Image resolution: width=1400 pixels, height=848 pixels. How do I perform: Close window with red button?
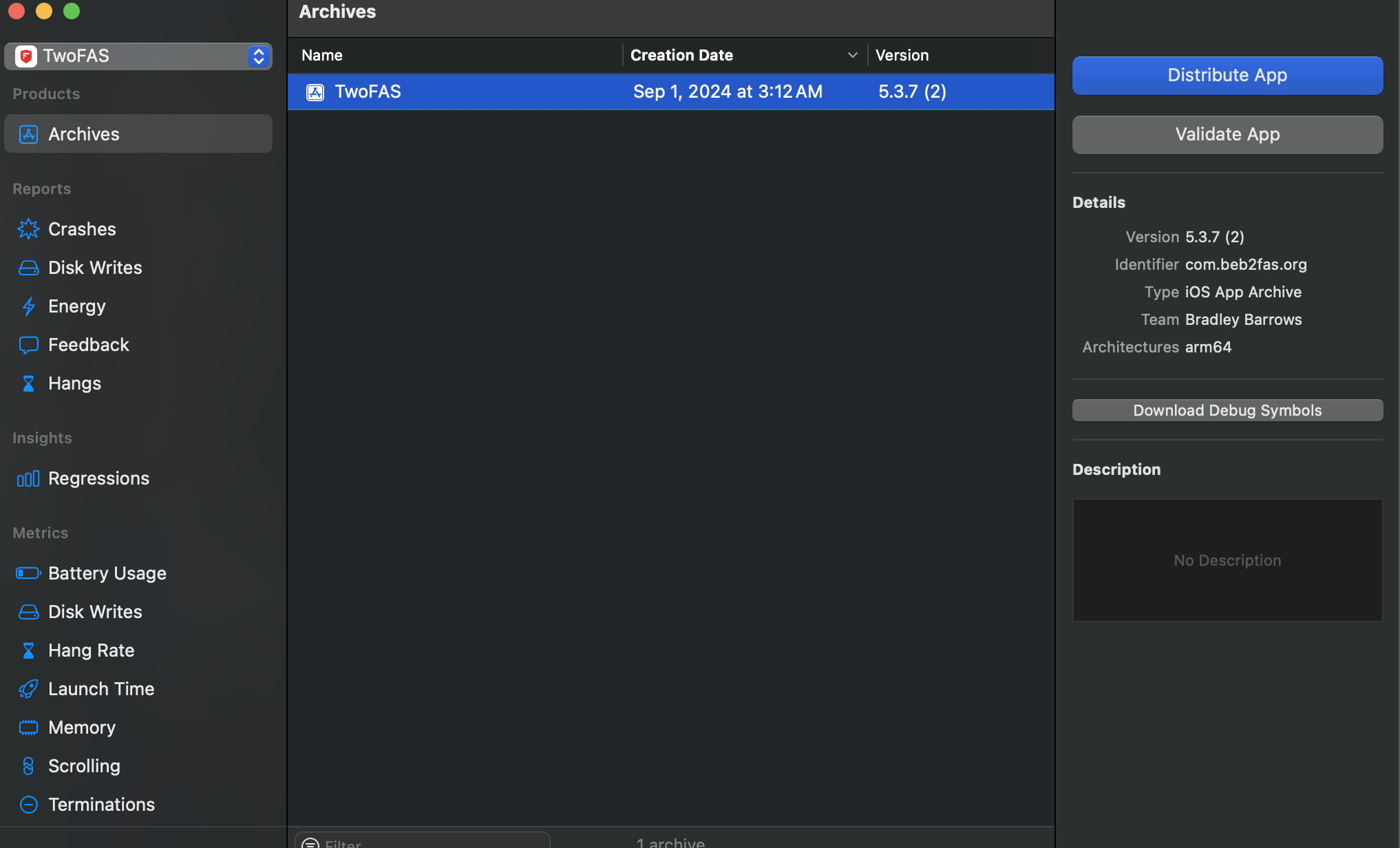17,10
